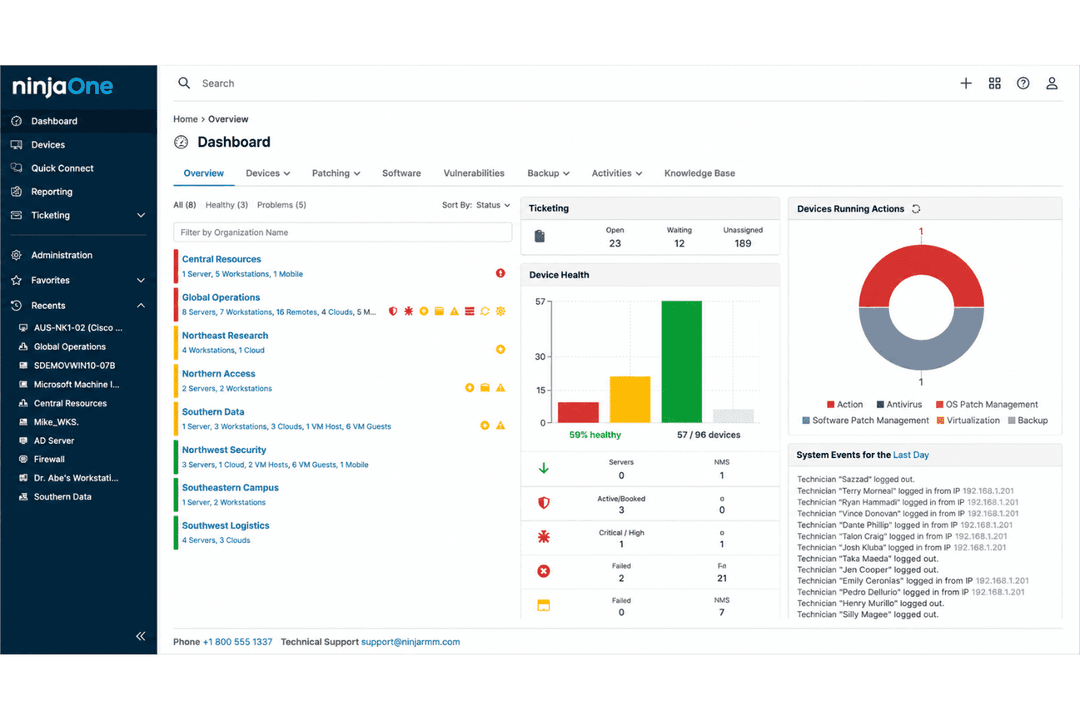
Task: Open the user profile icon
Action: 1052,83
